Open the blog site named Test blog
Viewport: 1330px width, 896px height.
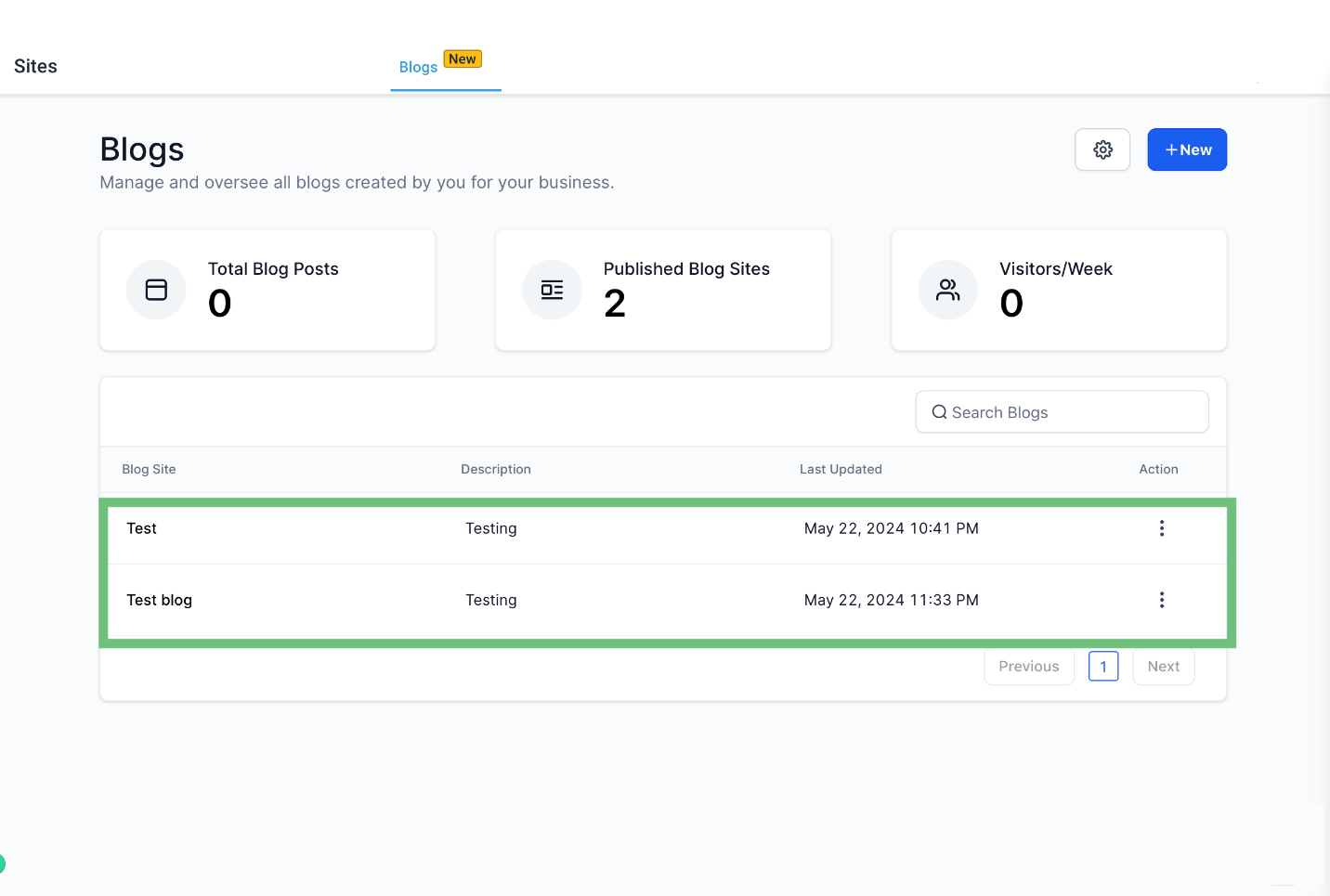pos(159,600)
